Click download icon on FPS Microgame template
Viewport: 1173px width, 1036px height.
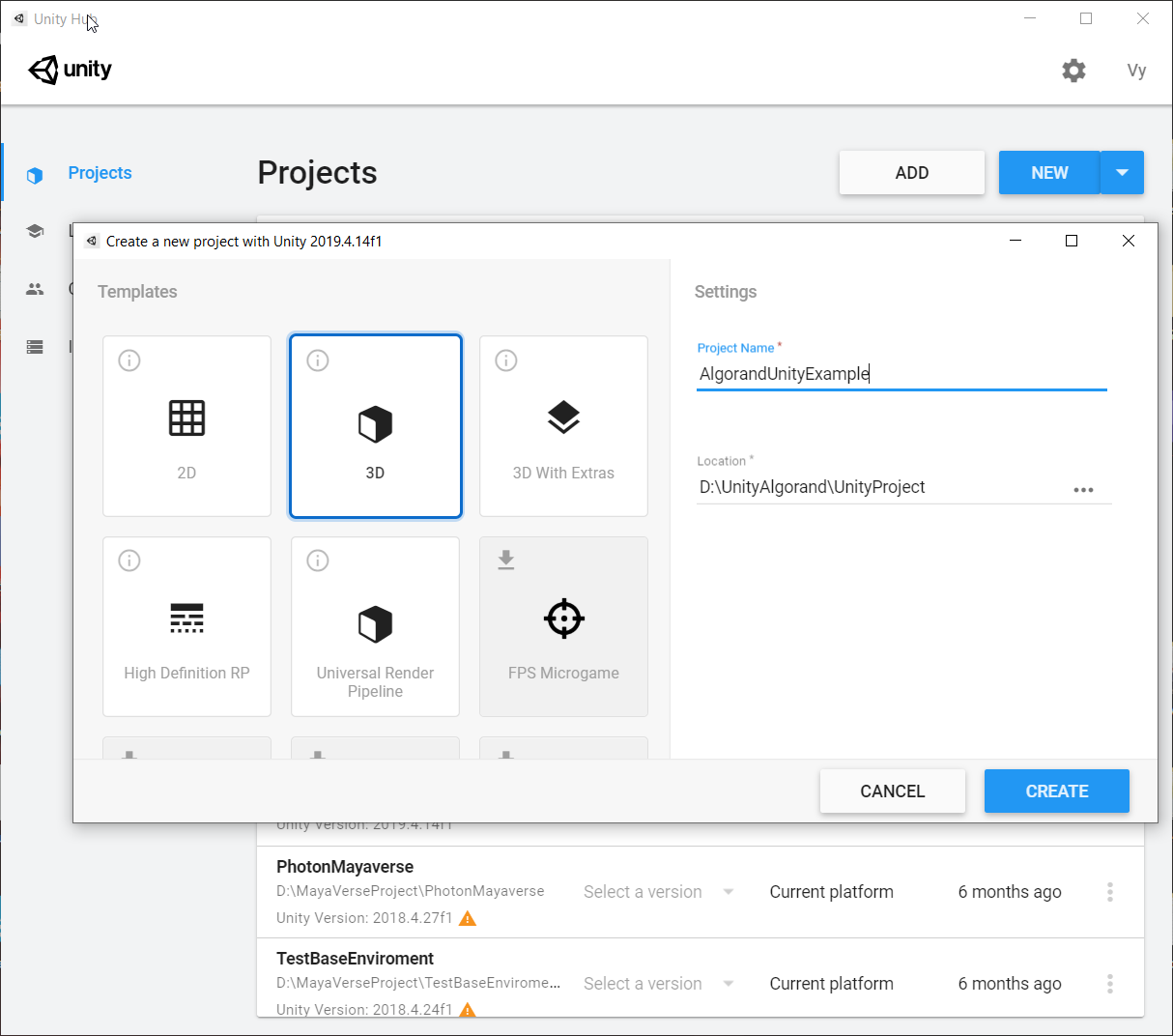[506, 561]
